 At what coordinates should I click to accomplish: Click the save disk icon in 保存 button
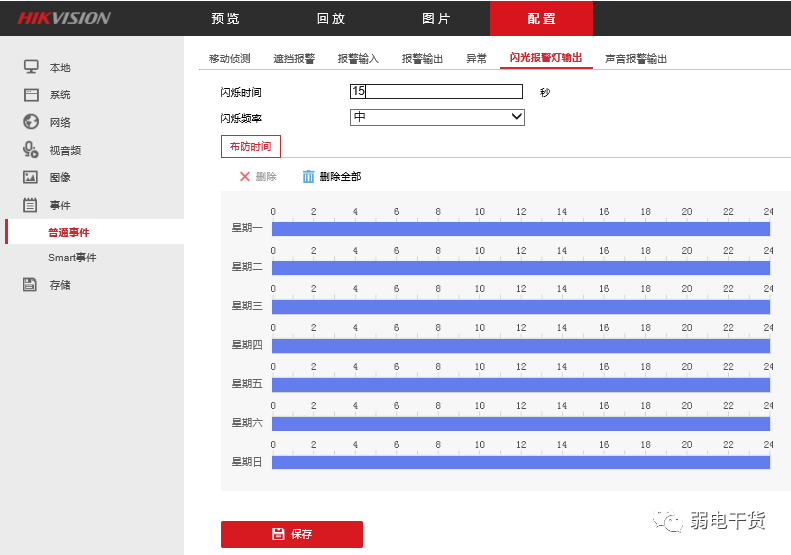coord(278,534)
